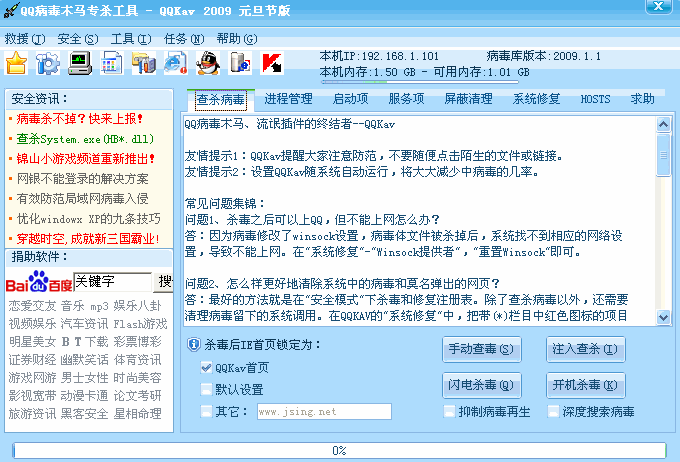This screenshot has width=680, height=462.
Task: Open the 系统修复 tab
Action: 536,99
